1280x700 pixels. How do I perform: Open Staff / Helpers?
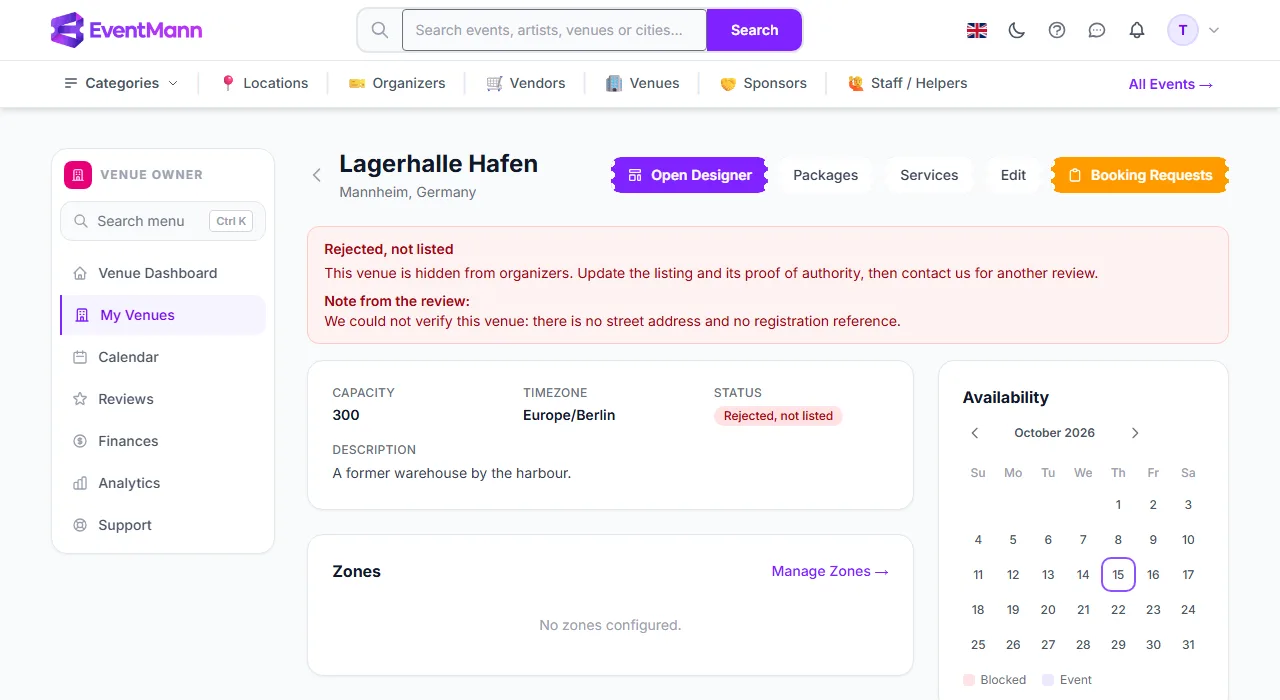[907, 83]
